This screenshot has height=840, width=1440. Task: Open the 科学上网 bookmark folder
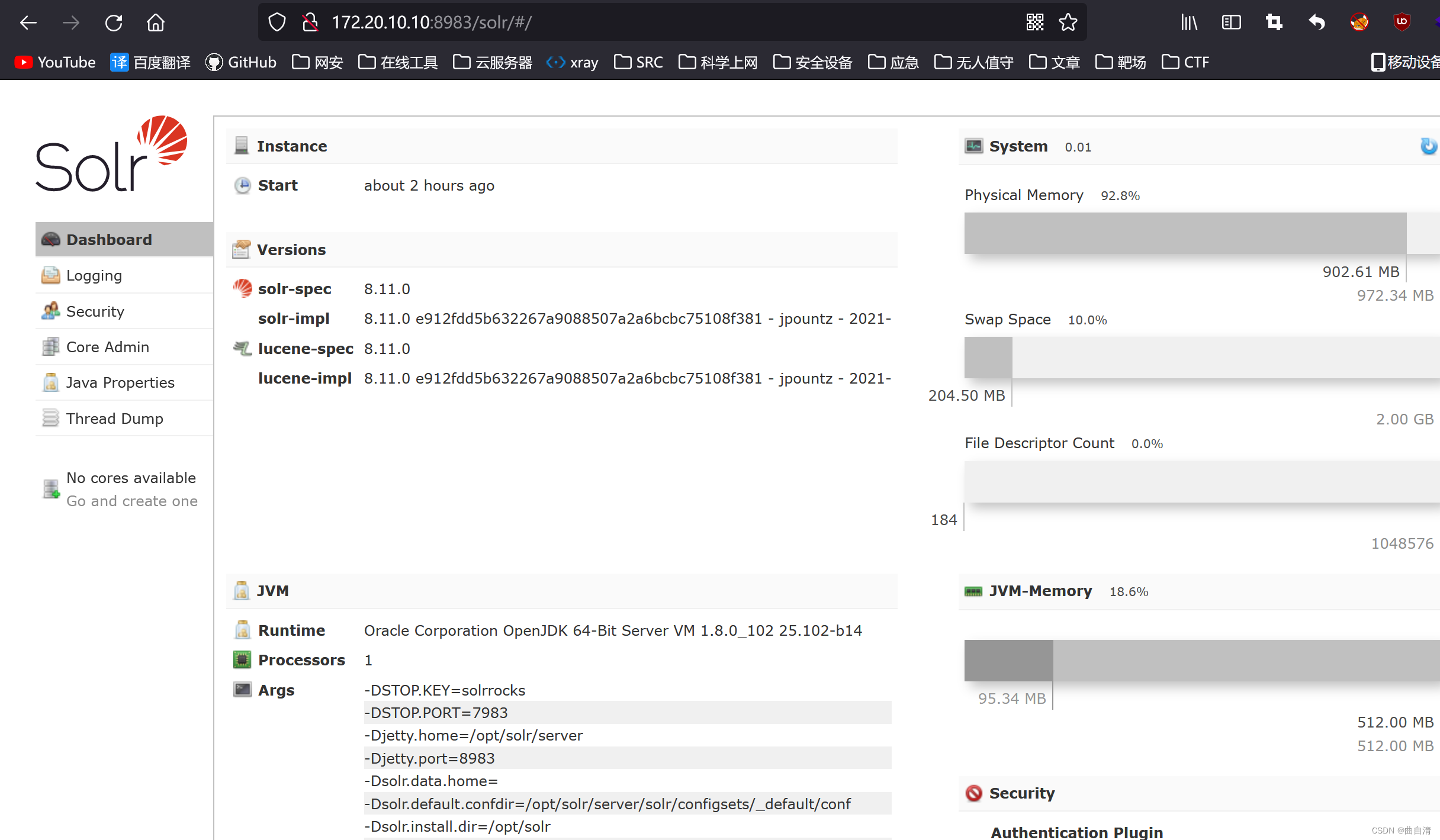(x=718, y=62)
